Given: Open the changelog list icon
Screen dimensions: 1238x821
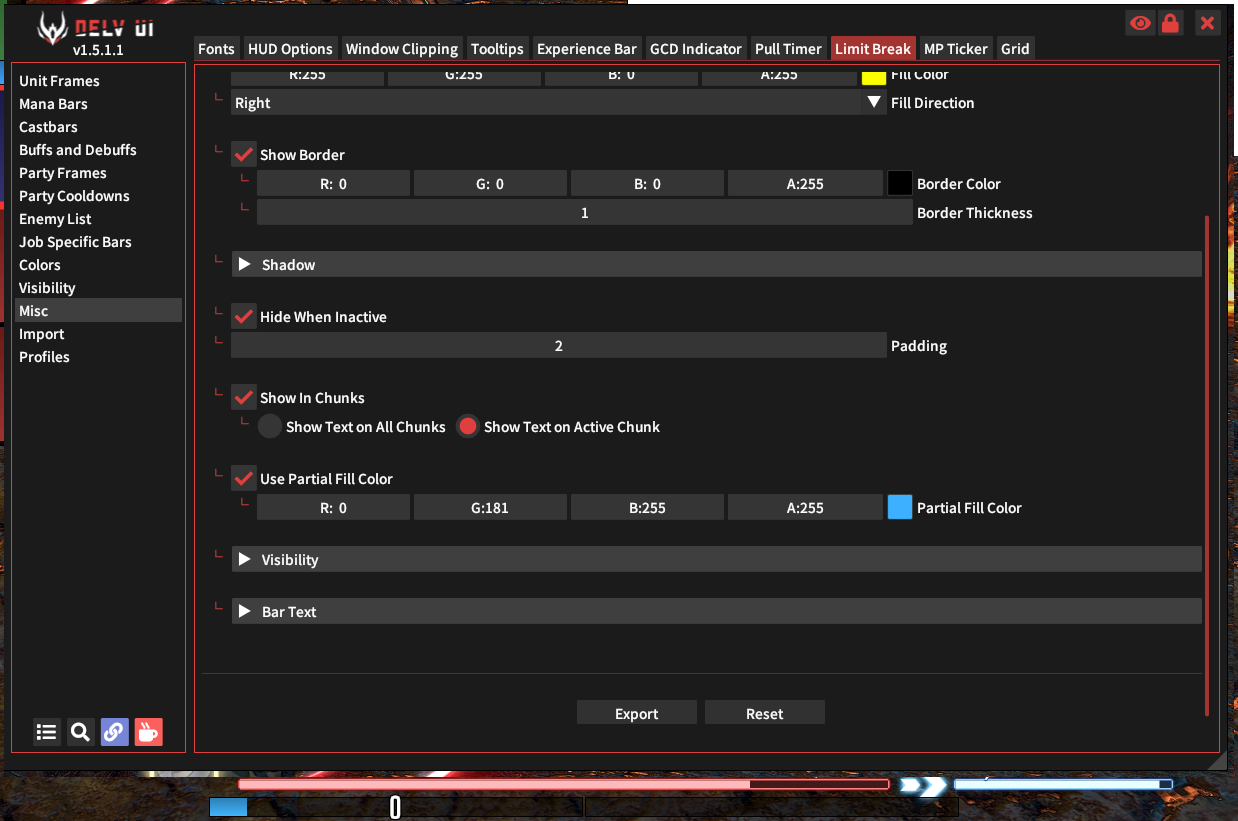Looking at the screenshot, I should point(46,732).
